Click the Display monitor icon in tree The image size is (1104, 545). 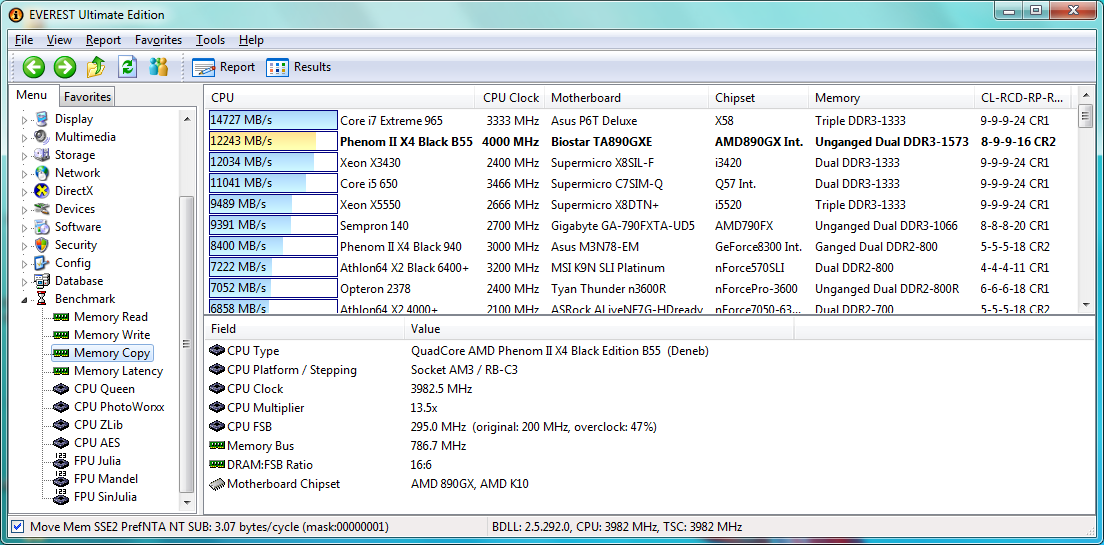pyautogui.click(x=42, y=119)
